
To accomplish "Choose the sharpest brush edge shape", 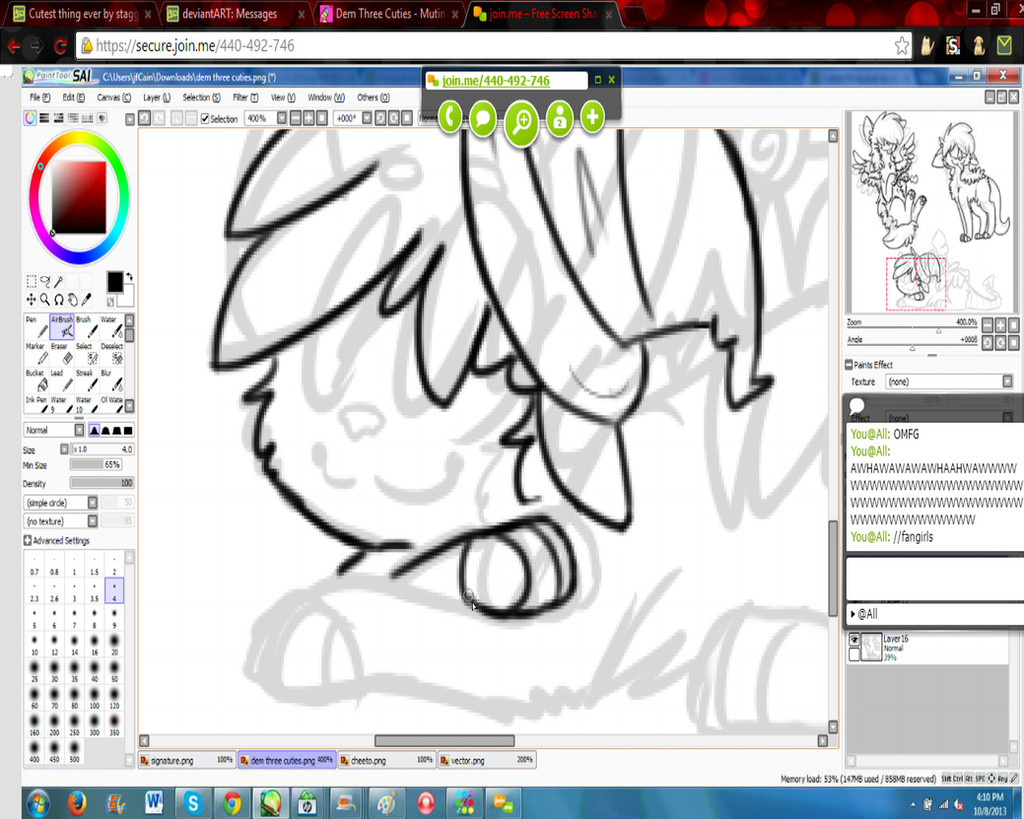I will point(95,430).
